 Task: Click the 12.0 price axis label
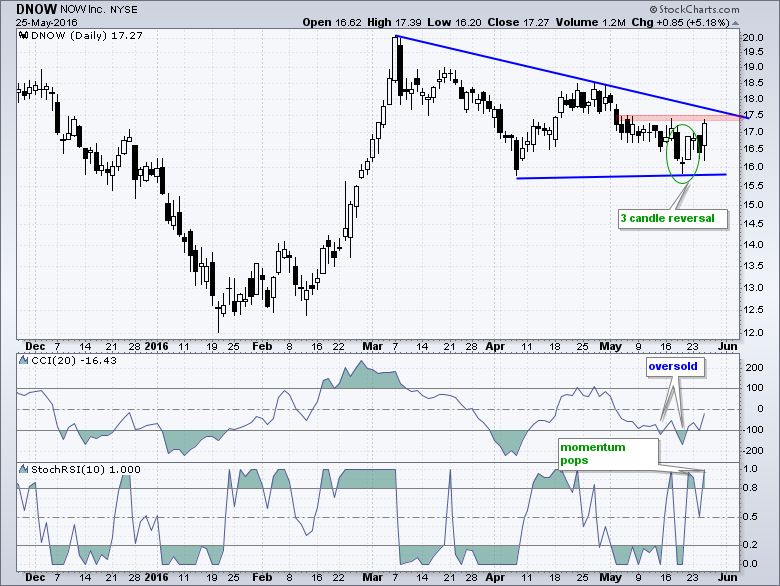(753, 333)
